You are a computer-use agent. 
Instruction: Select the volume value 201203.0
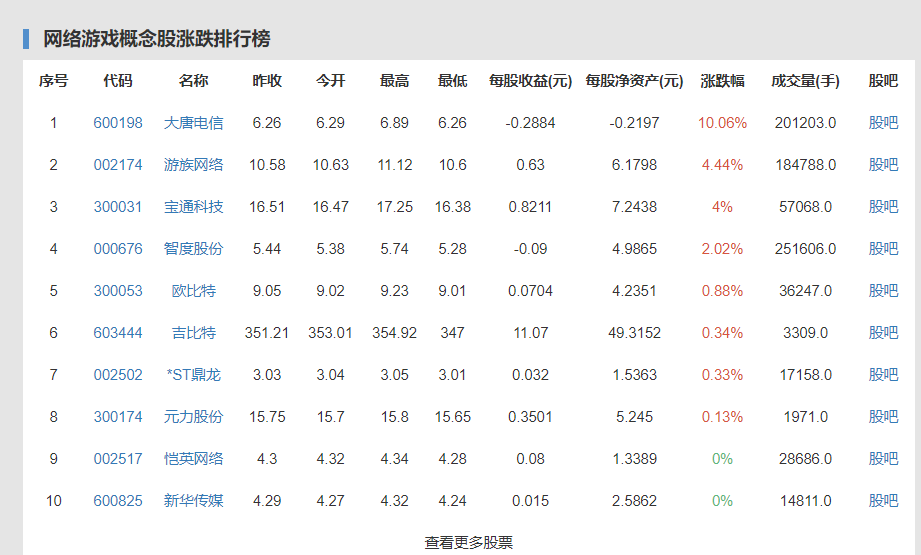[805, 123]
